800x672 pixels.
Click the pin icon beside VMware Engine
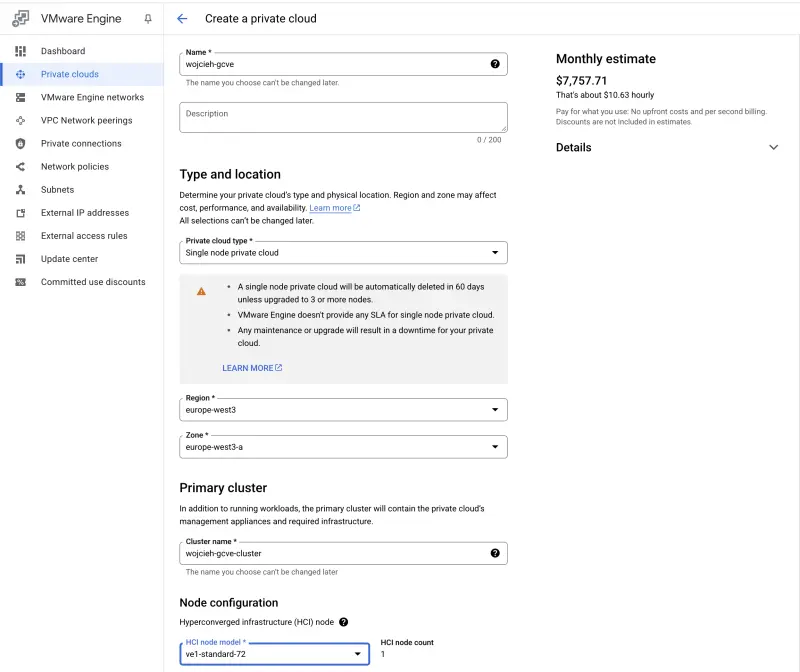click(x=149, y=19)
